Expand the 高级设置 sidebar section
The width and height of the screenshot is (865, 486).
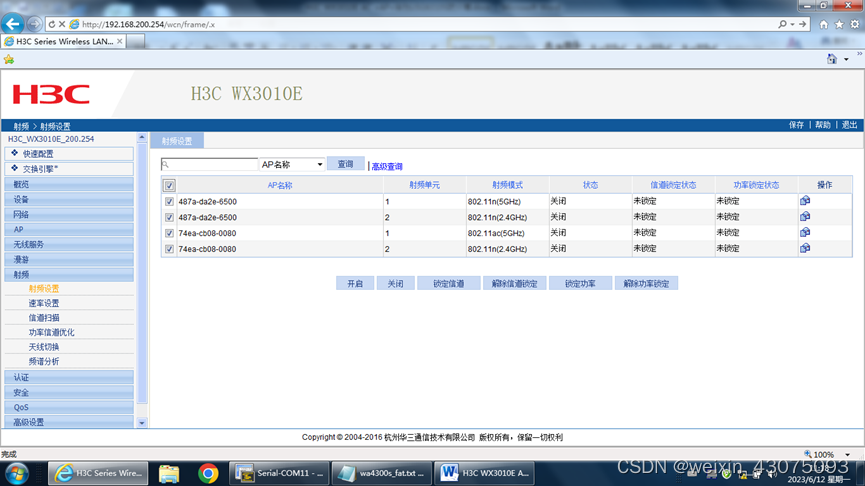[69, 422]
